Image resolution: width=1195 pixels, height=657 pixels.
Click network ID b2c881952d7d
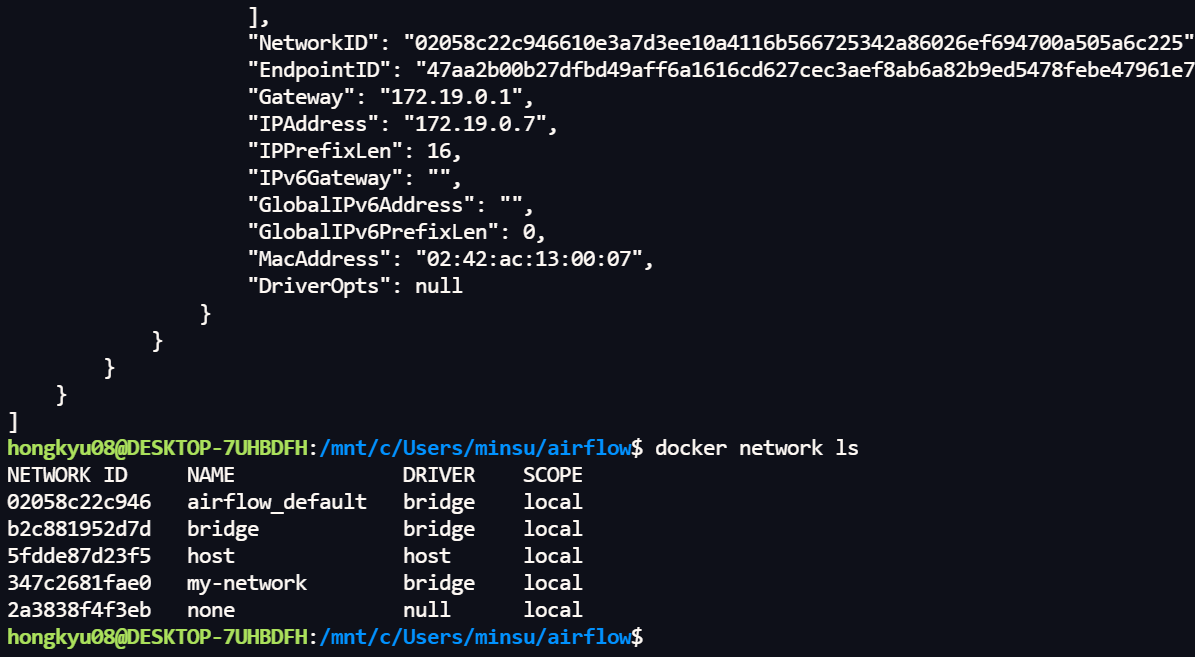tap(79, 529)
